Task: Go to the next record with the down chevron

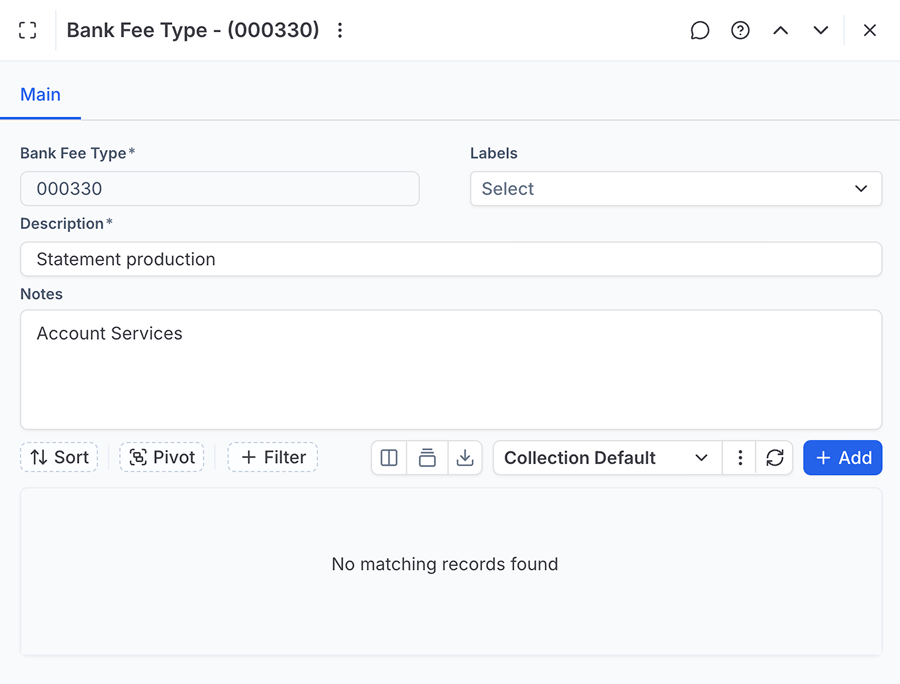Action: click(821, 30)
